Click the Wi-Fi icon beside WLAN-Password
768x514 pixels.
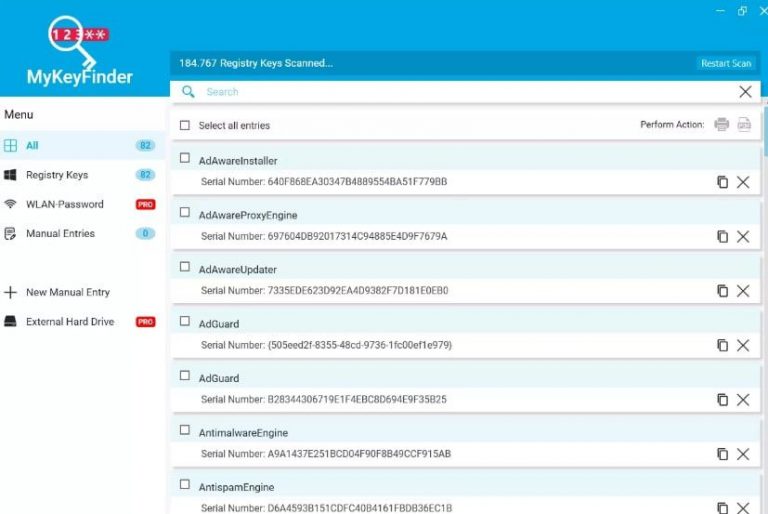10,204
